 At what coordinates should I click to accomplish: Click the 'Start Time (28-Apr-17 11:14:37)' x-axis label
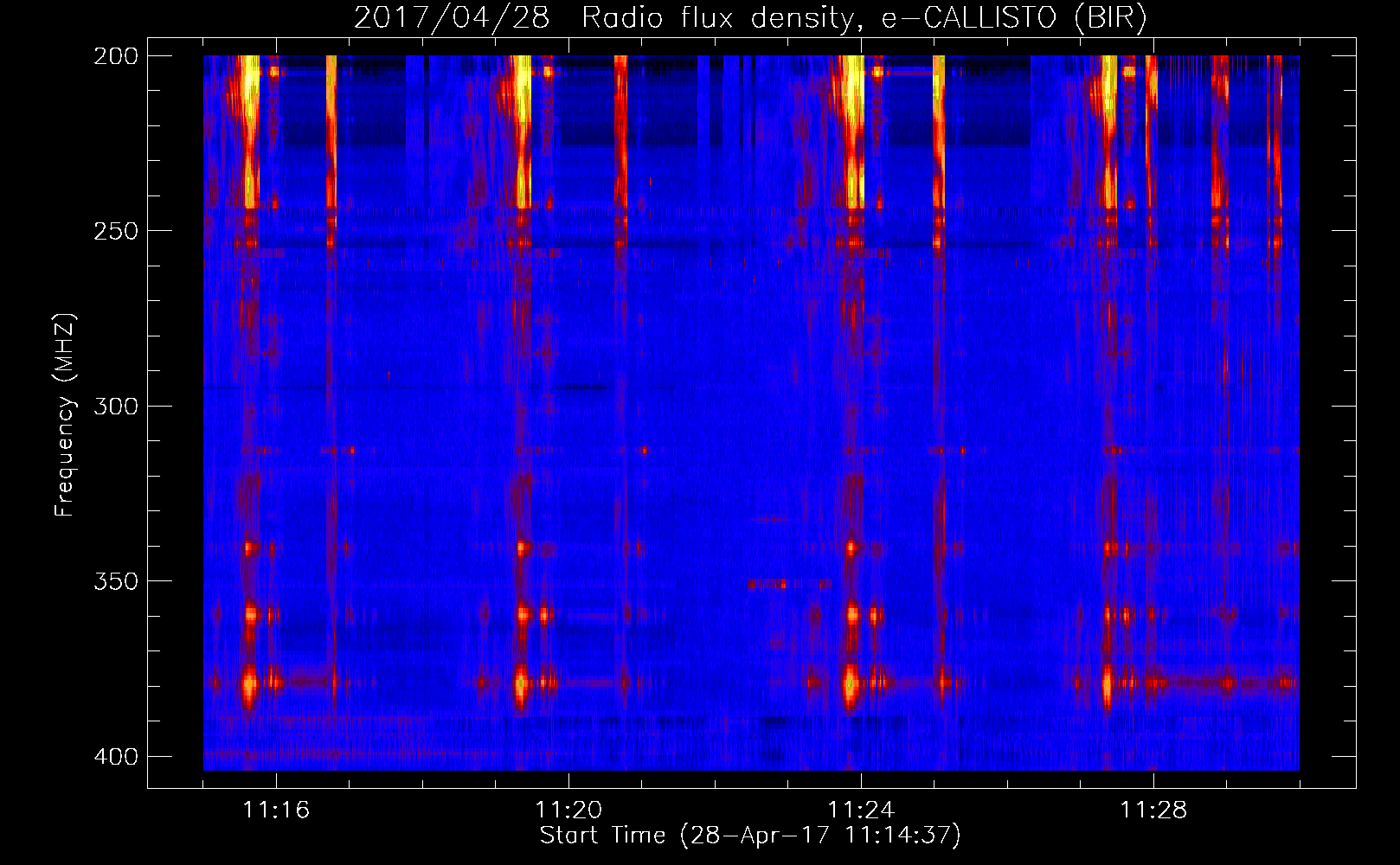750,836
